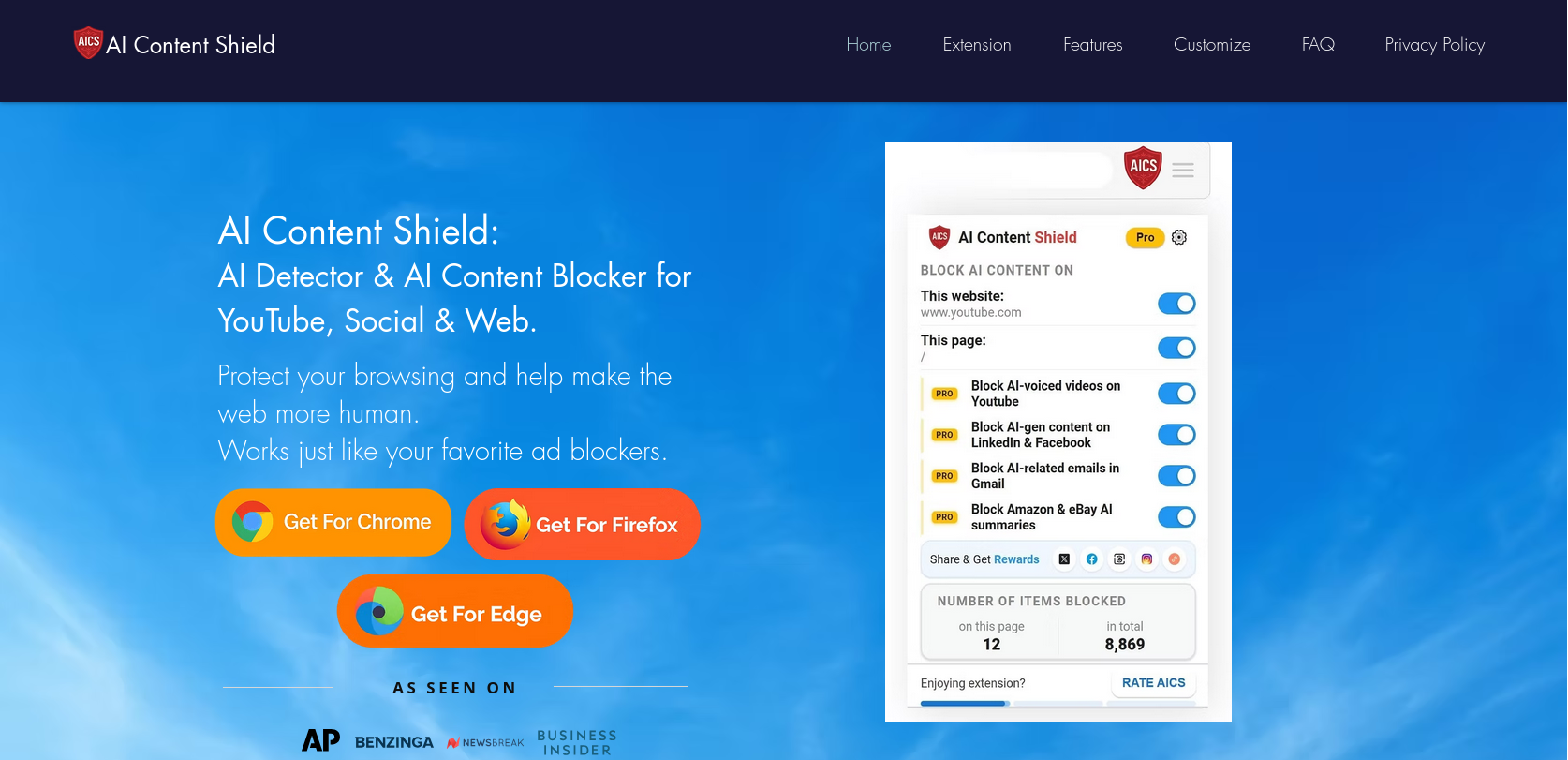Image resolution: width=1568 pixels, height=760 pixels.
Task: Toggle Block AI-related emails in Gmail
Action: coord(1176,476)
